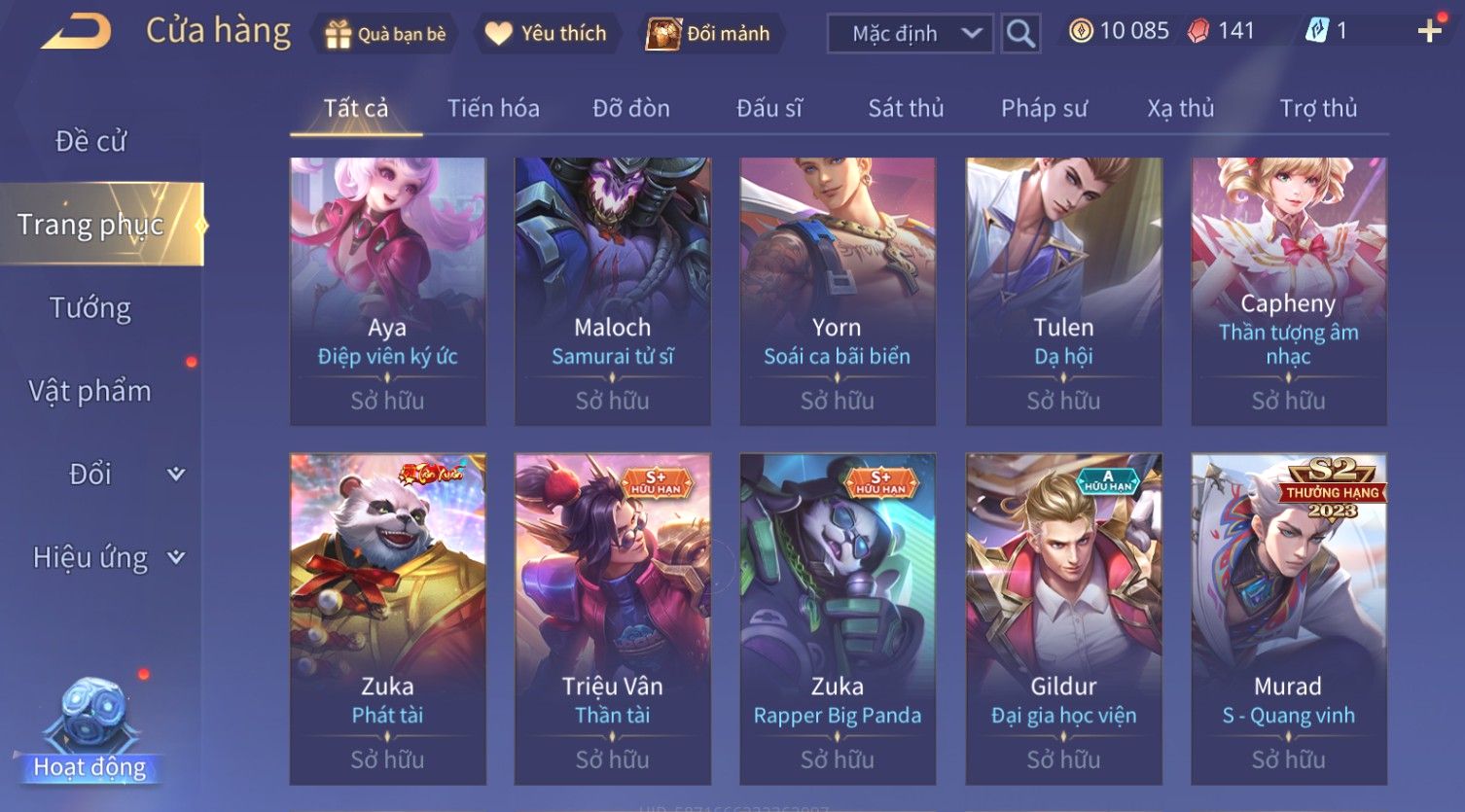Switch to the Sát thủ tab

pos(906,108)
